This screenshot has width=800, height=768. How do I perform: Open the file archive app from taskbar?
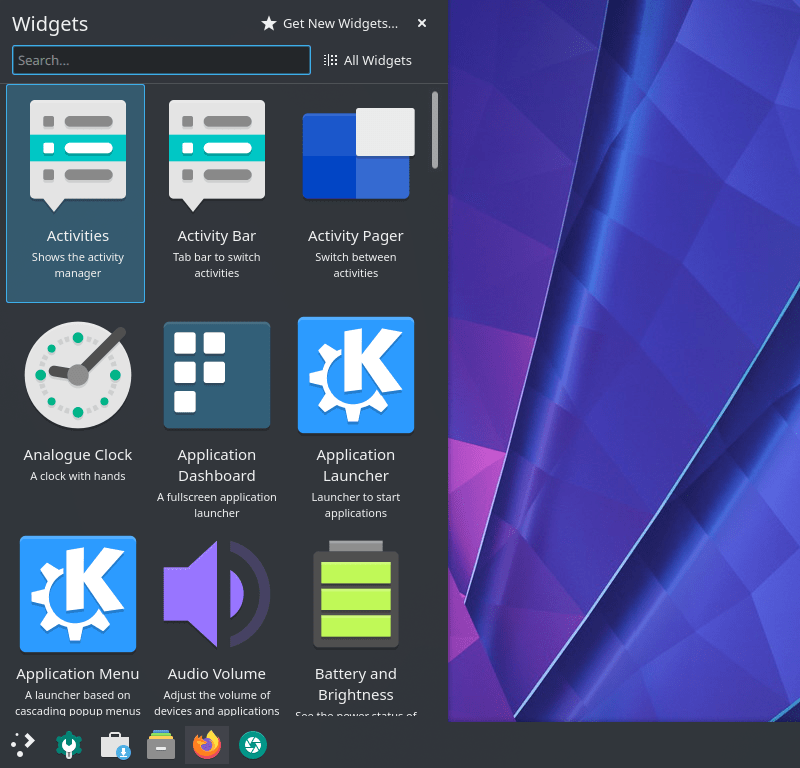(x=160, y=745)
